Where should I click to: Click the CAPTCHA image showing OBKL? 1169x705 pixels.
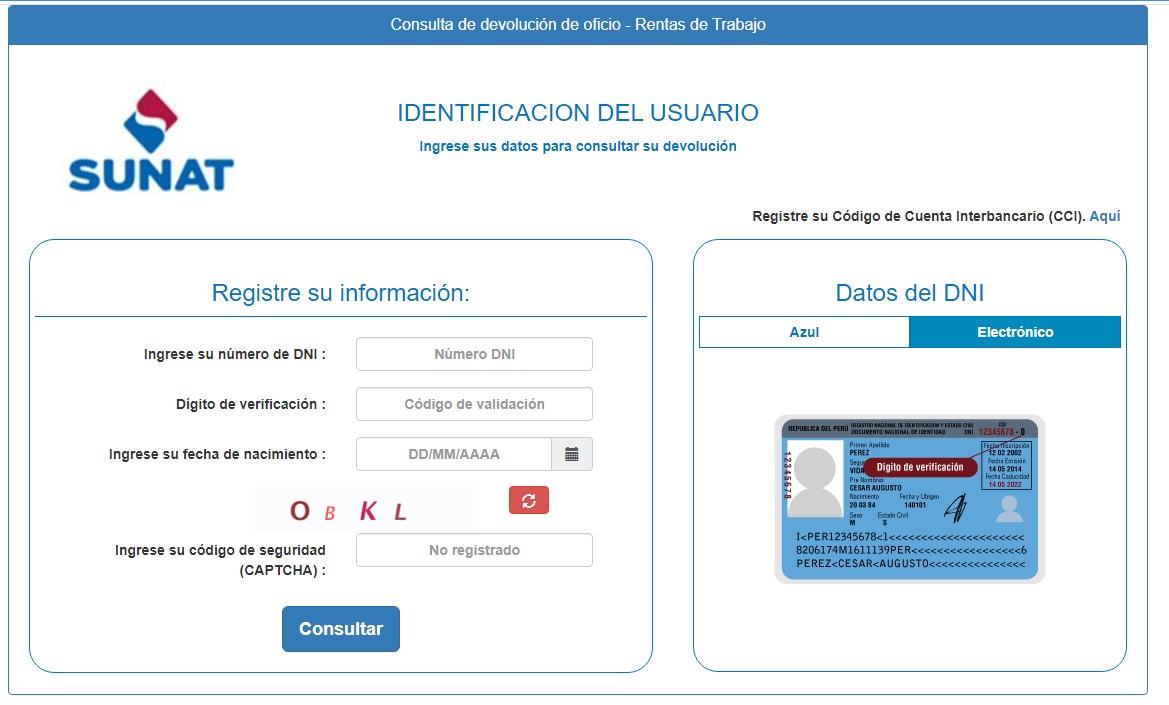pos(366,511)
